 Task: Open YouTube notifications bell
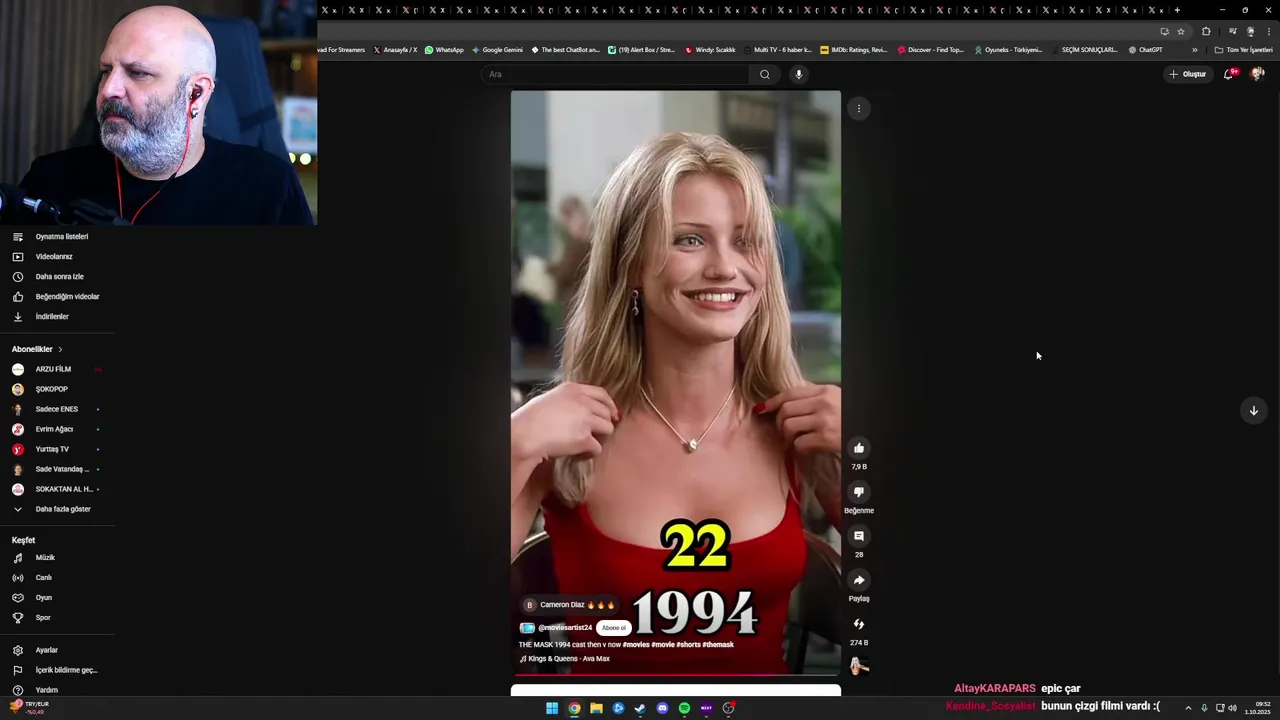(x=1229, y=74)
